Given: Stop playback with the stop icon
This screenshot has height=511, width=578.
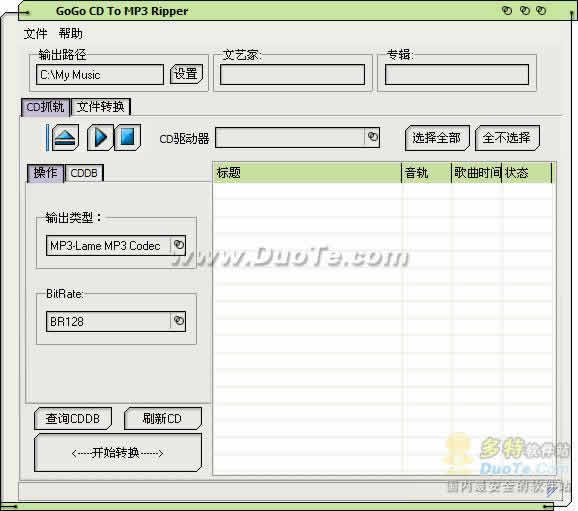Looking at the screenshot, I should tap(127, 138).
